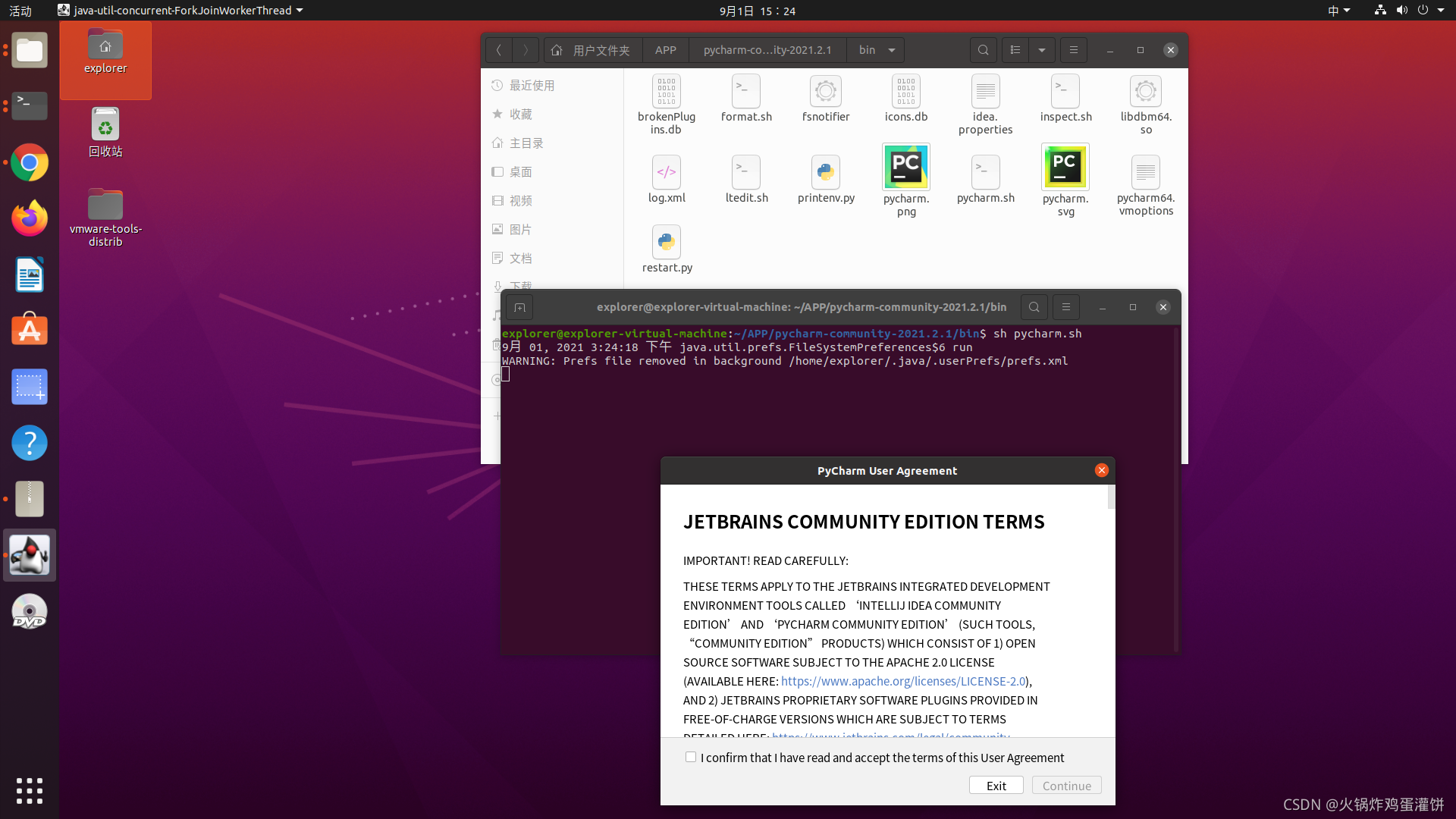The width and height of the screenshot is (1456, 819).
Task: Open the Apache LICENSE-2.0 link
Action: 903,681
